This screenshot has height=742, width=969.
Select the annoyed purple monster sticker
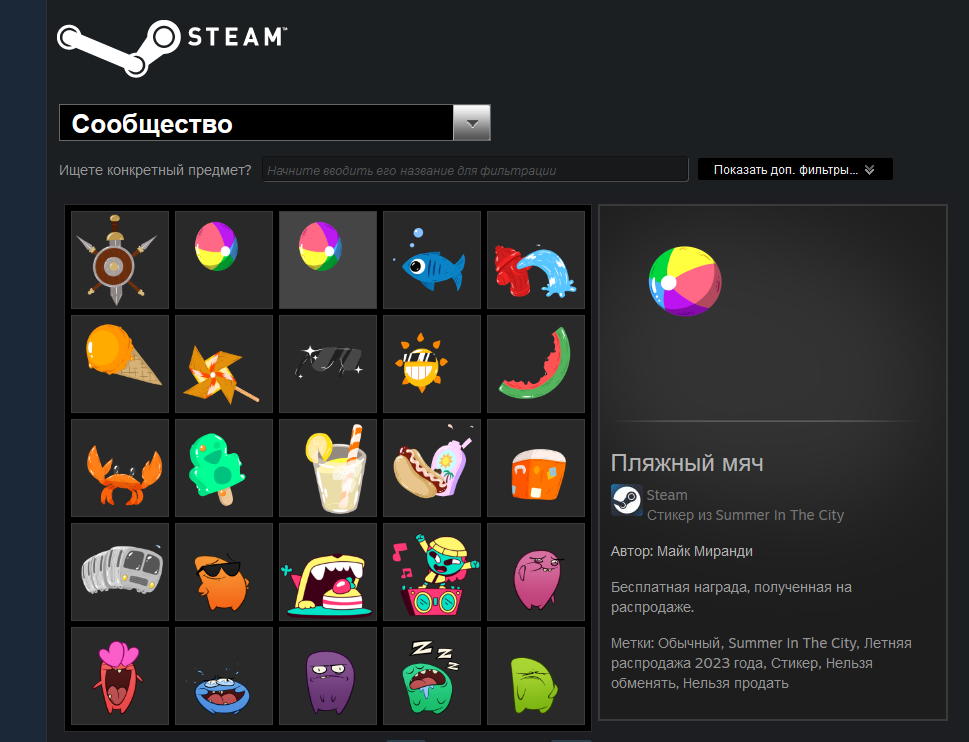pyautogui.click(x=328, y=676)
